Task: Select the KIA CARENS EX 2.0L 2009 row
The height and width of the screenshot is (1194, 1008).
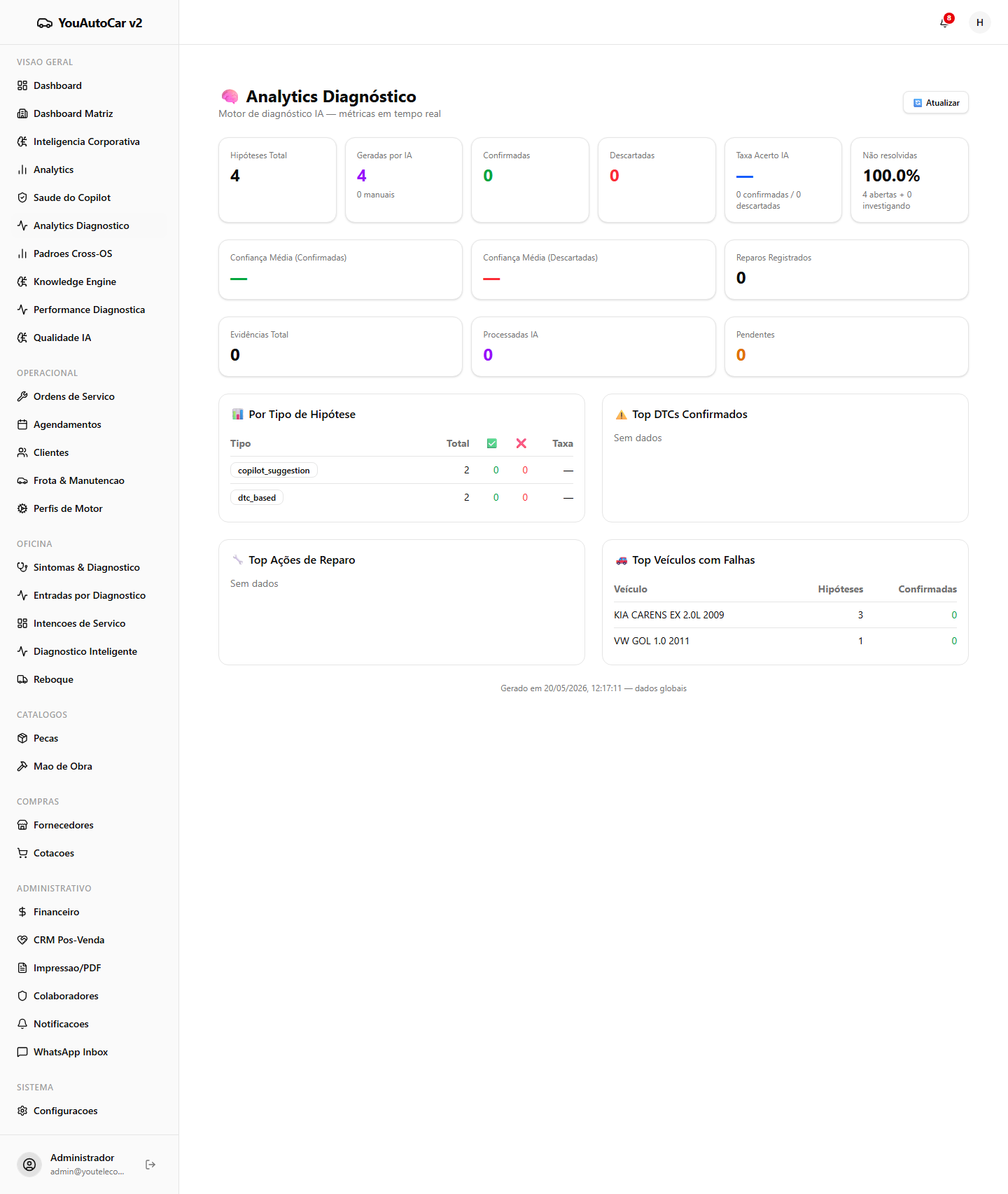Action: (x=785, y=615)
